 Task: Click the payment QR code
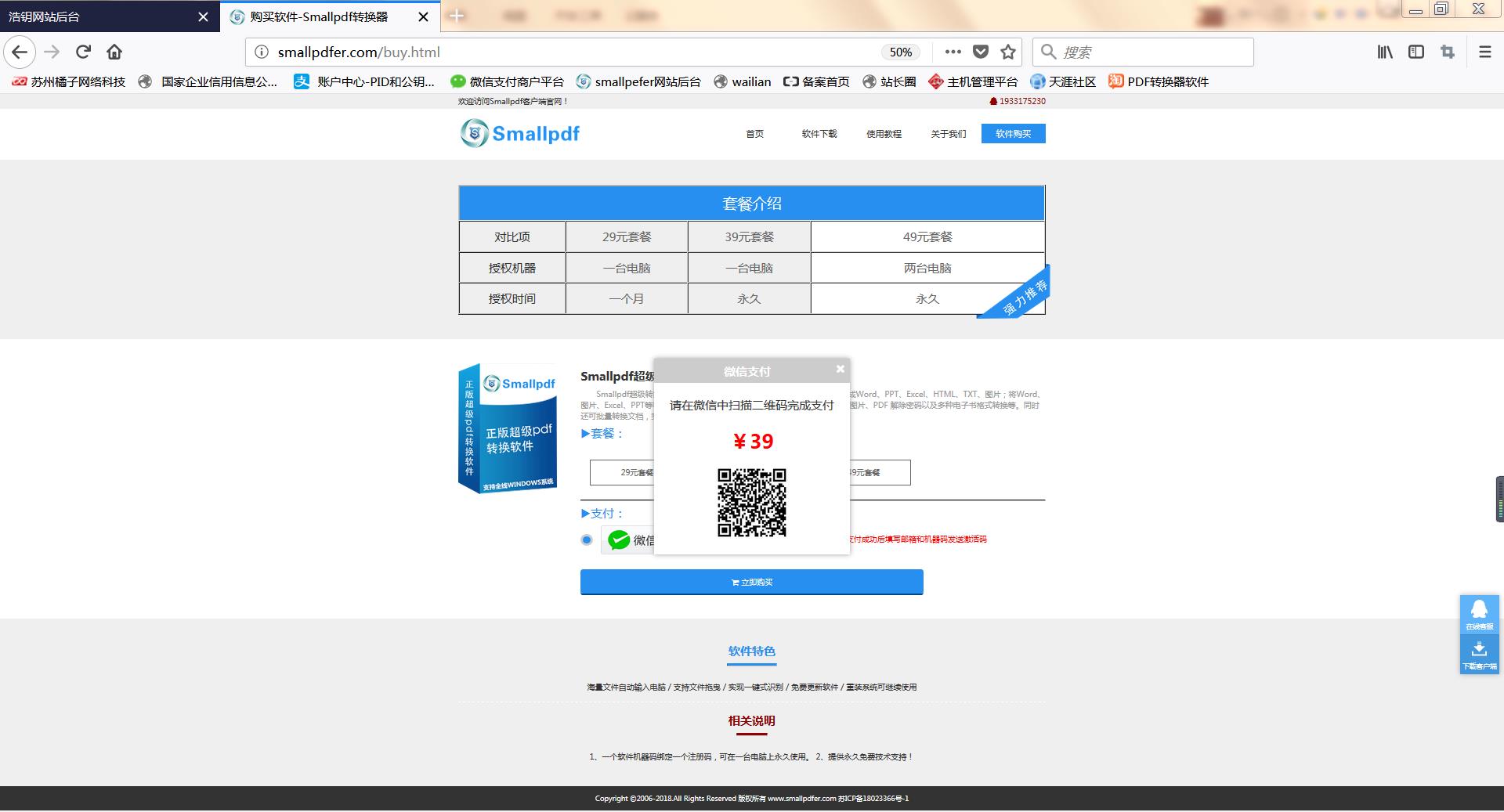point(752,503)
